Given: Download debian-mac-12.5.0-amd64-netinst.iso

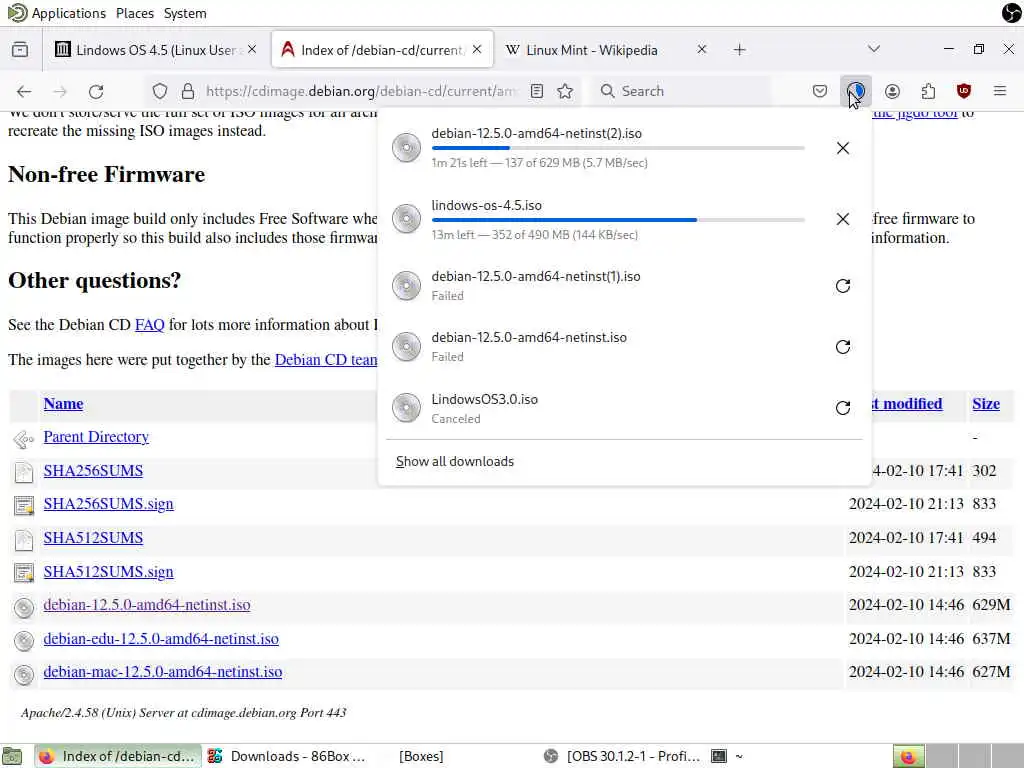Looking at the screenshot, I should [163, 672].
